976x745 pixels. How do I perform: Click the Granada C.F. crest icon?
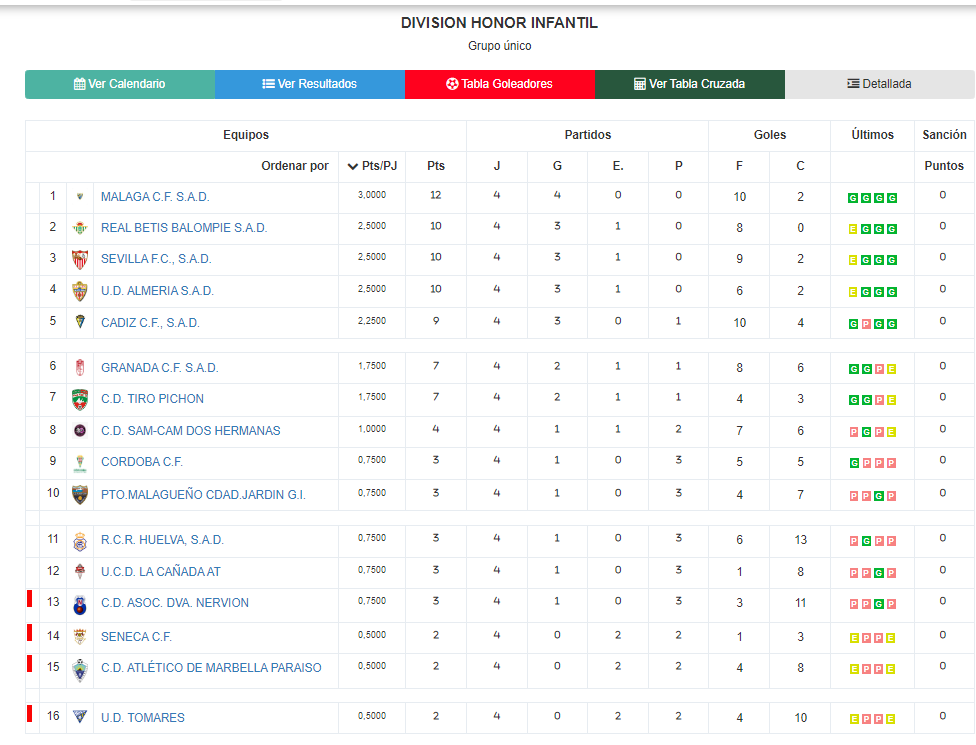click(80, 368)
